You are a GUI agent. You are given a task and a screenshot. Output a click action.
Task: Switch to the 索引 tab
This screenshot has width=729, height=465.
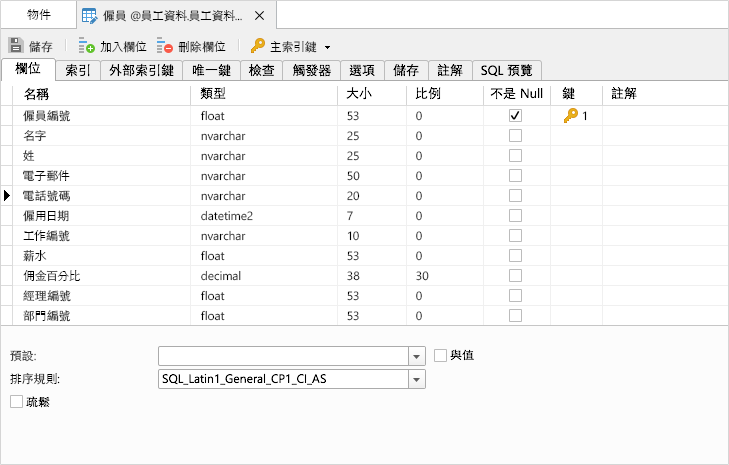pyautogui.click(x=79, y=70)
